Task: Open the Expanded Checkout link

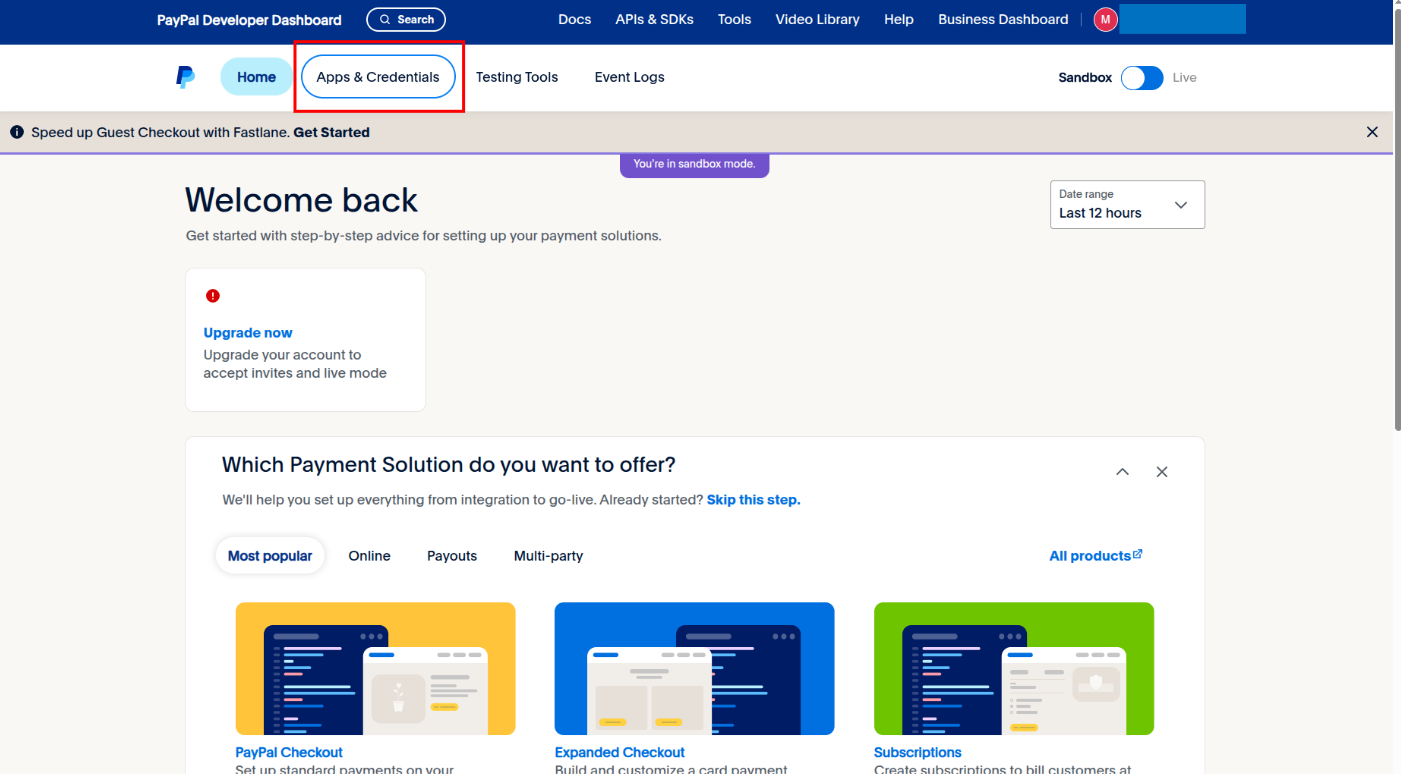Action: click(620, 752)
